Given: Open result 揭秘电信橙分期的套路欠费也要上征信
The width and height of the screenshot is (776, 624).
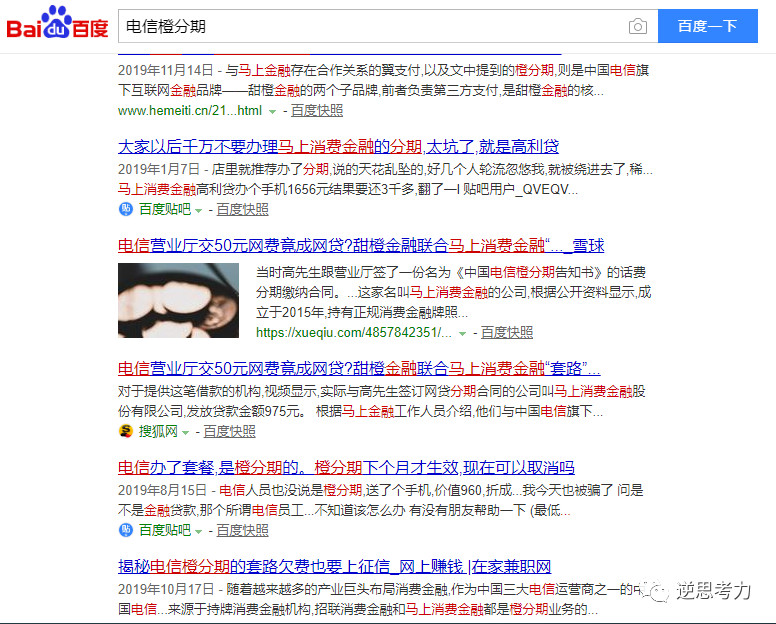Looking at the screenshot, I should point(335,567).
